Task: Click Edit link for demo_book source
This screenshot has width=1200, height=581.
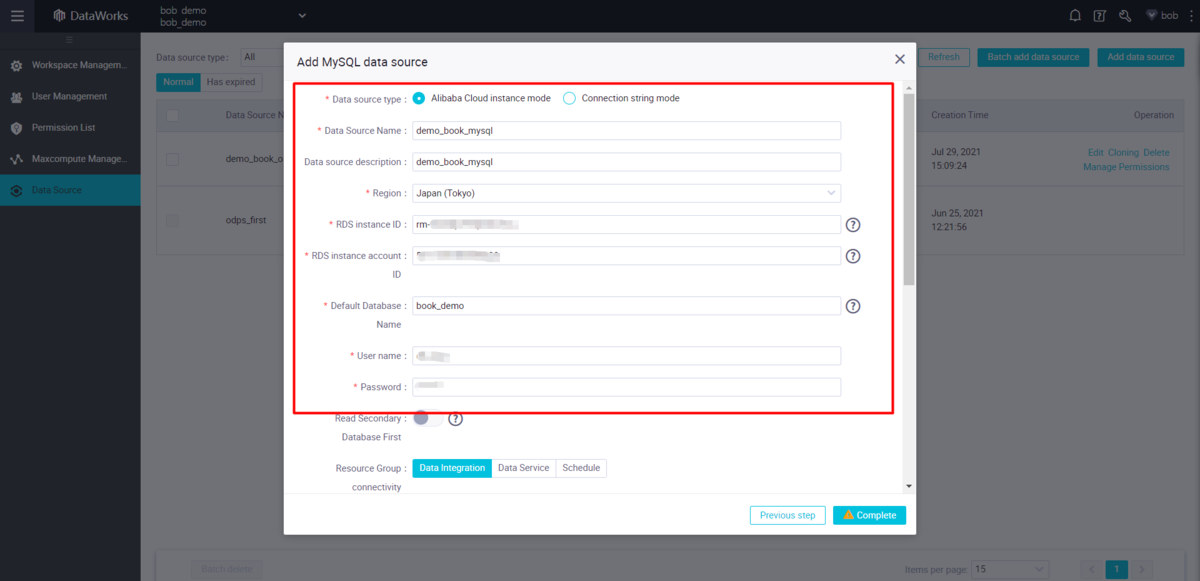Action: pos(1096,152)
